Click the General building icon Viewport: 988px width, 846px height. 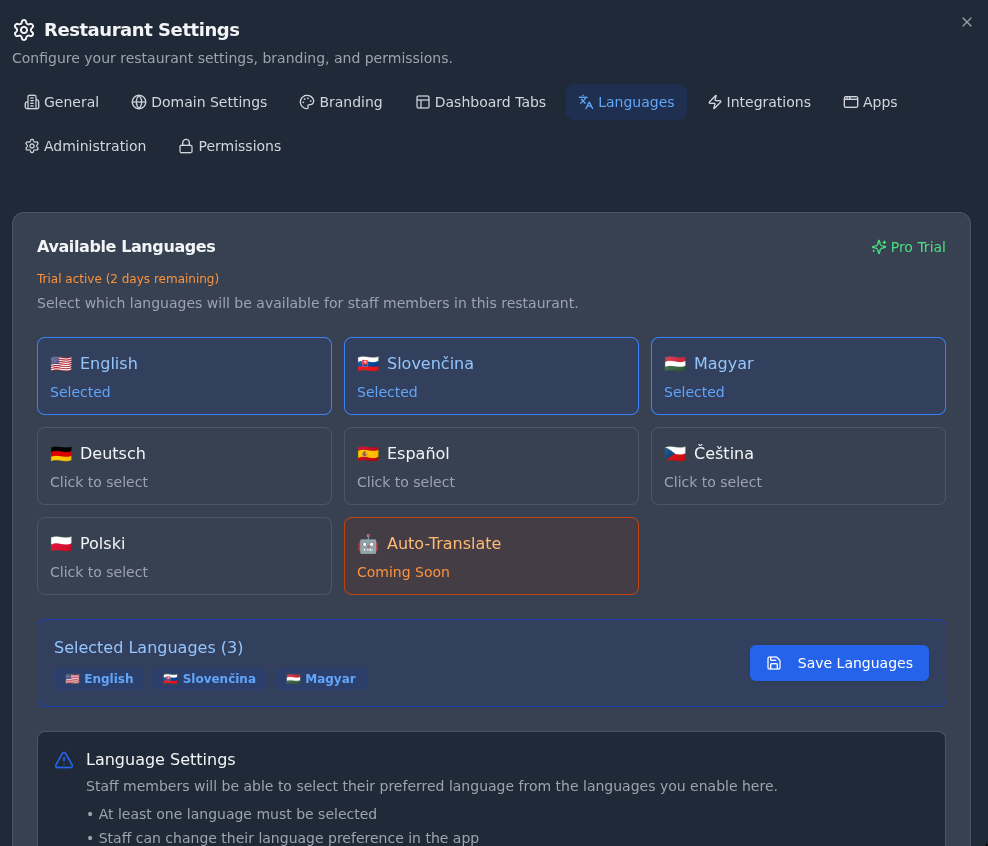[32, 102]
